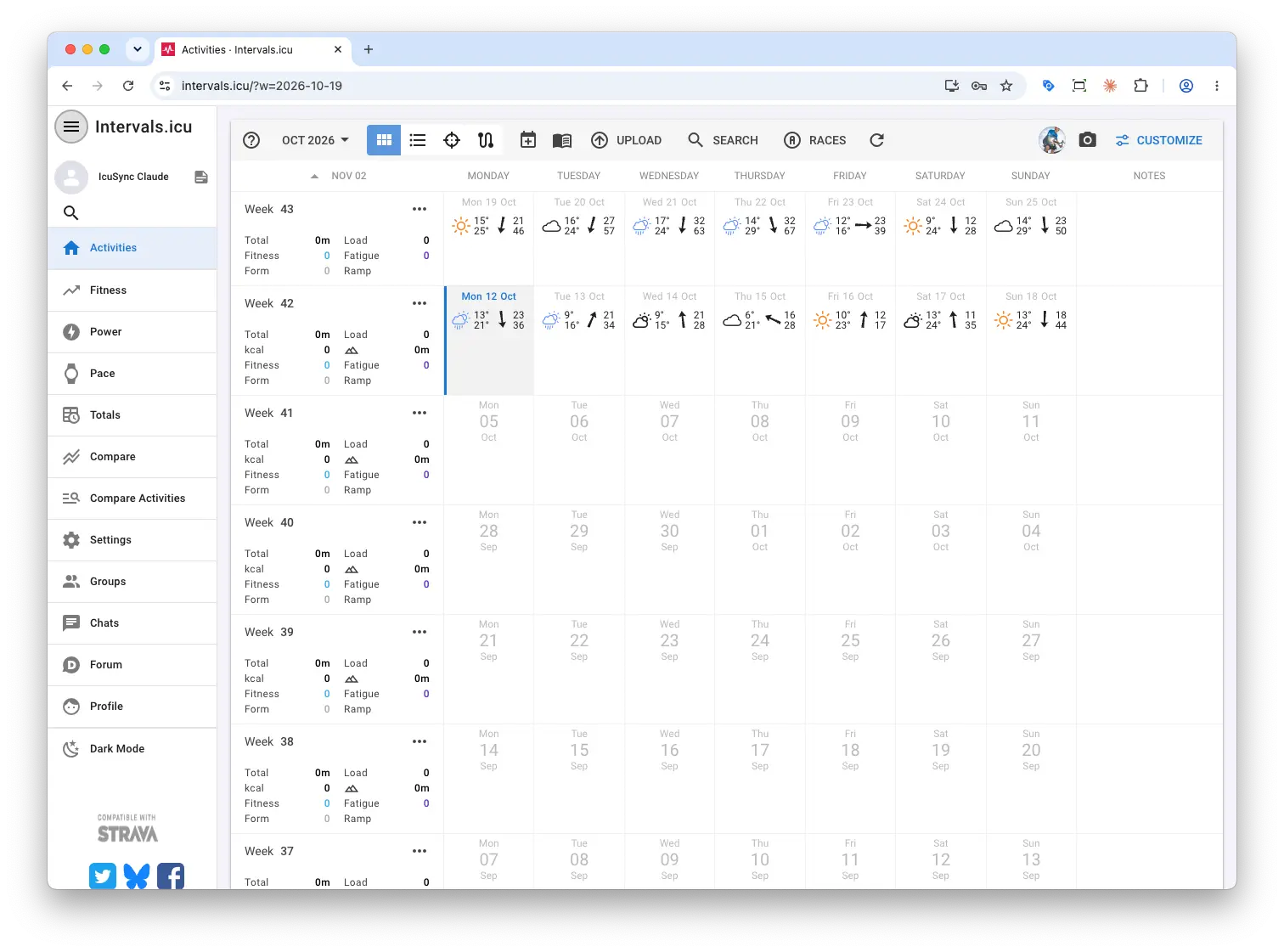This screenshot has width=1284, height=952.
Task: Bookmark this page with the star icon
Action: pyautogui.click(x=1006, y=86)
